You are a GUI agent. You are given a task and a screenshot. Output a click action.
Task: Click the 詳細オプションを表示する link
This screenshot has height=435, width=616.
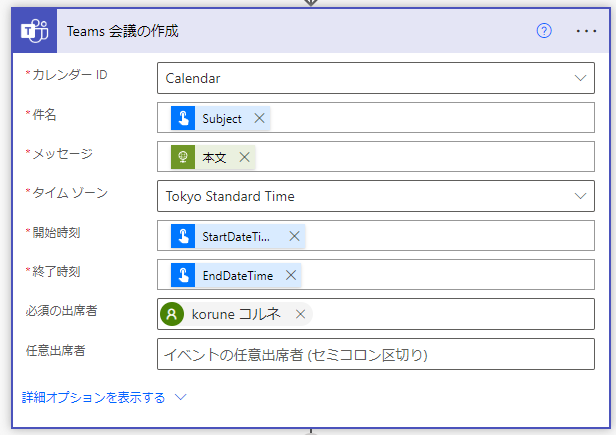(94, 397)
